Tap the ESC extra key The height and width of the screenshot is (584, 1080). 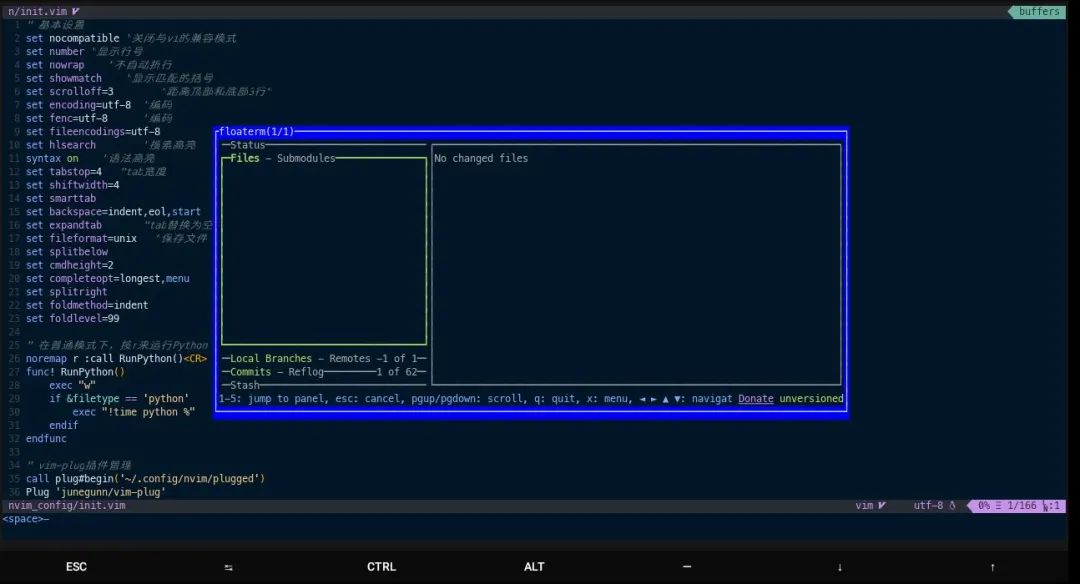click(76, 567)
